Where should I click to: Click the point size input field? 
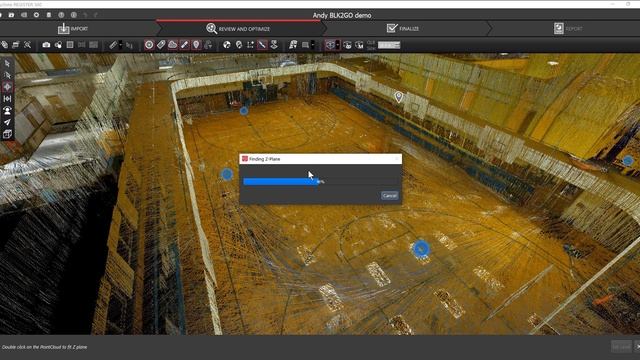pyautogui.click(x=389, y=45)
